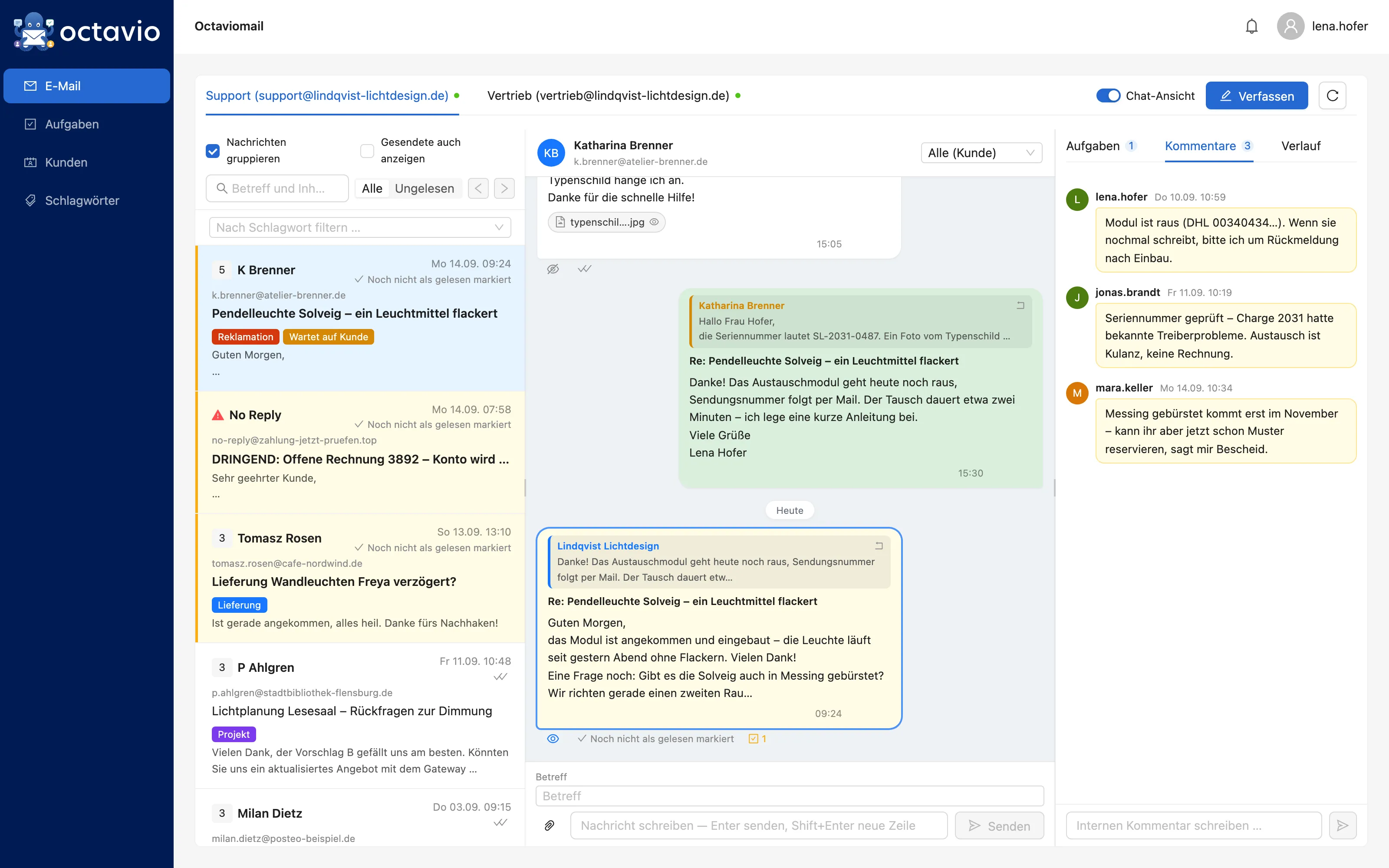Click the Internen Kommentar schreiben field
Image resolution: width=1389 pixels, height=868 pixels.
tap(1193, 825)
